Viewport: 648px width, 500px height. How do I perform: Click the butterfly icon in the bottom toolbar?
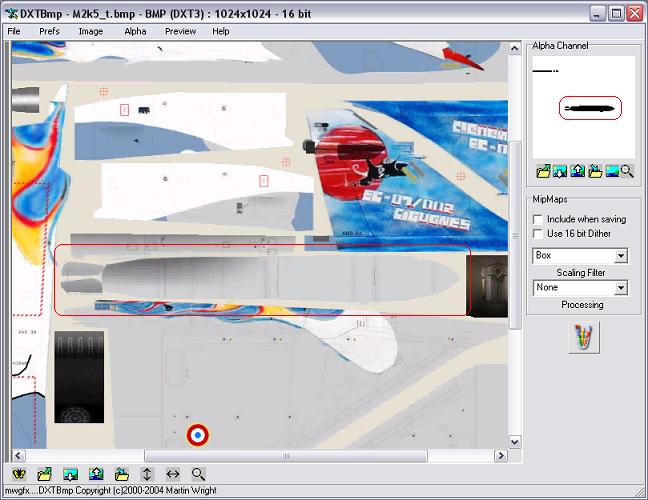coord(19,474)
